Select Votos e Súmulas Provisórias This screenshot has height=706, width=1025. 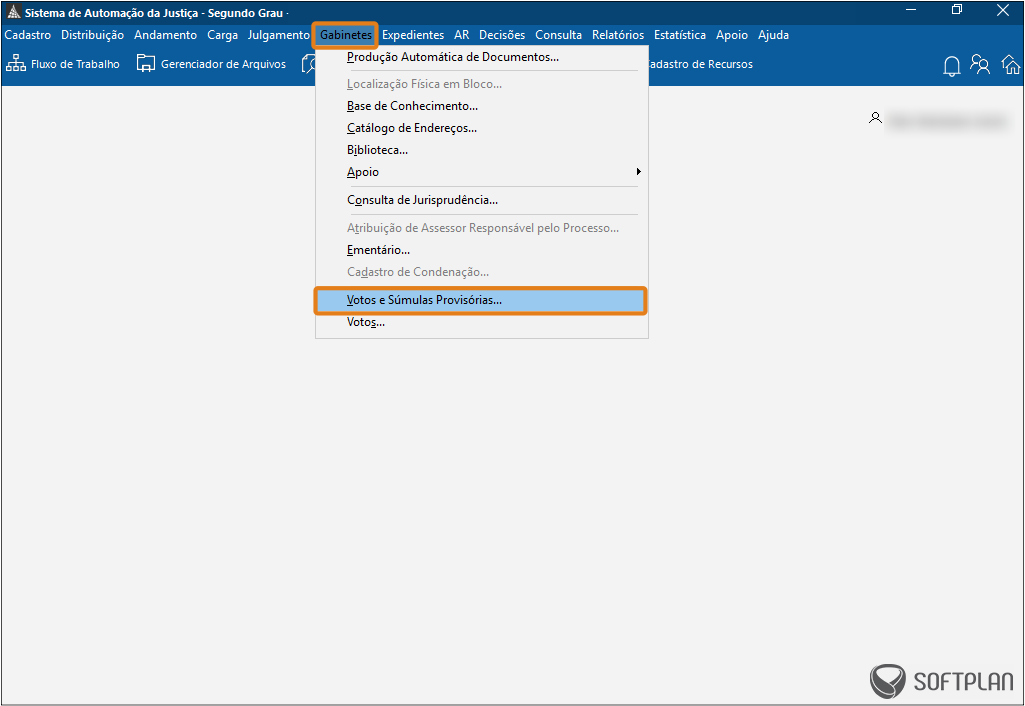(x=480, y=301)
